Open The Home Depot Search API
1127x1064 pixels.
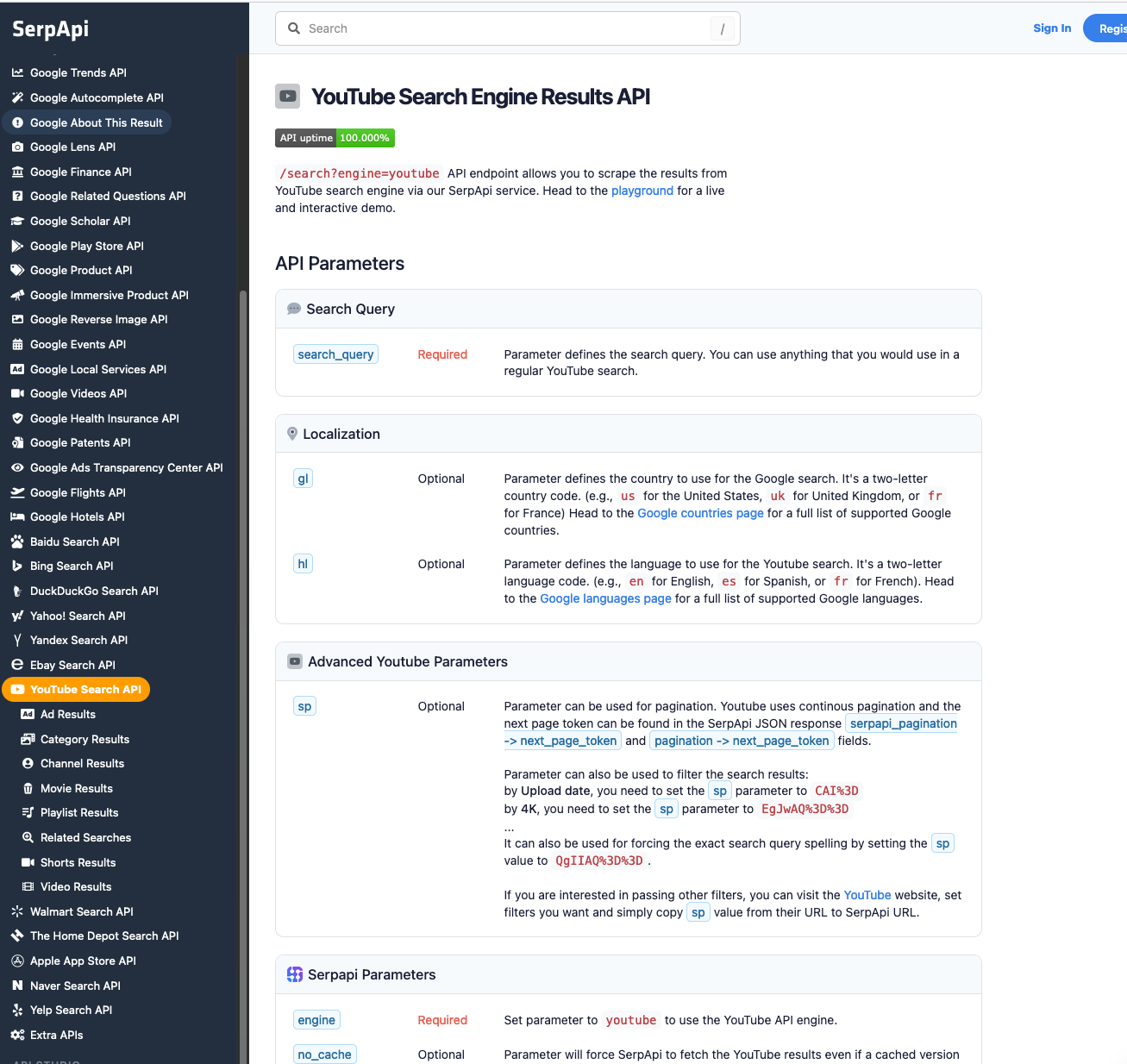coord(104,936)
